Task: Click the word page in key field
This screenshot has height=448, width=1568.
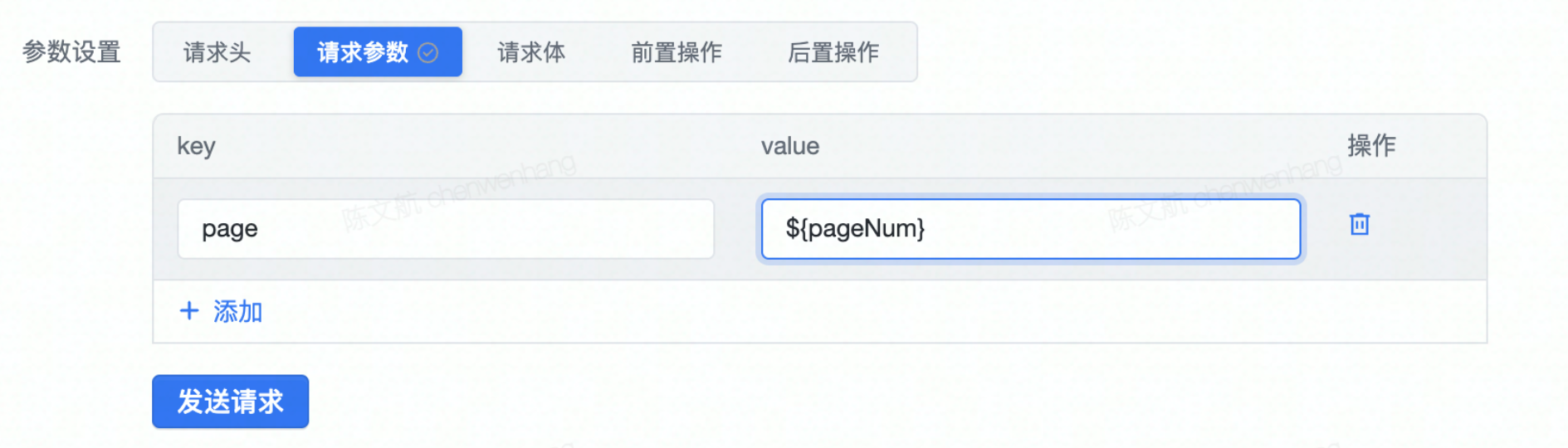Action: pos(230,229)
